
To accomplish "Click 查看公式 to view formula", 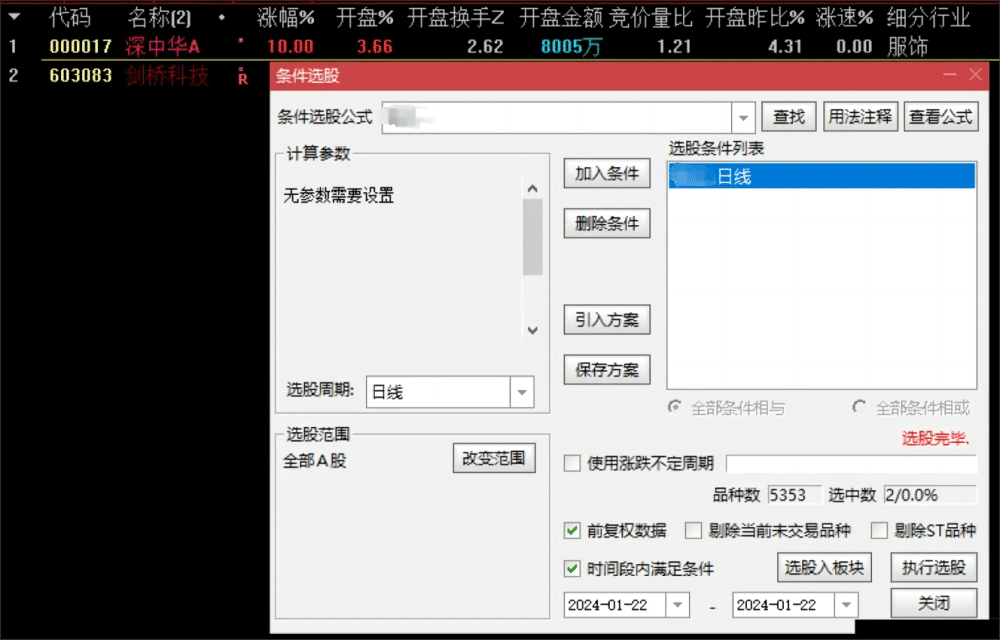I will [941, 117].
